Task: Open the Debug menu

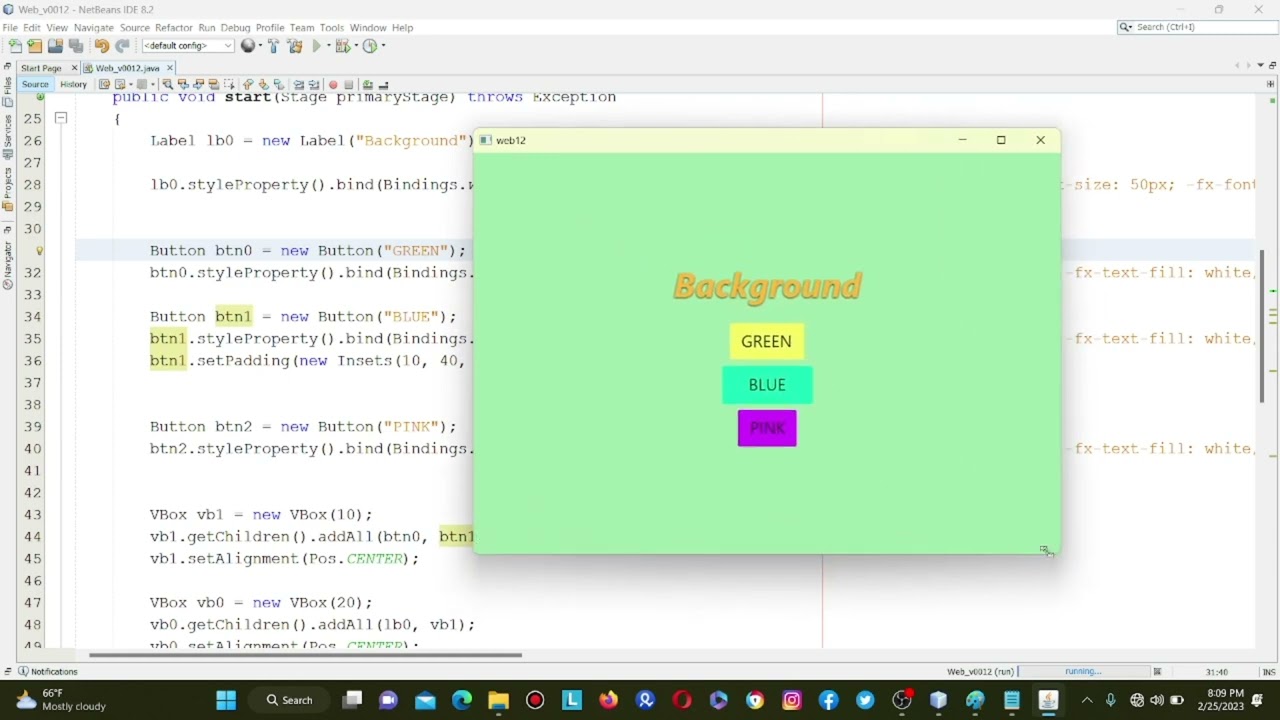Action: tap(235, 28)
